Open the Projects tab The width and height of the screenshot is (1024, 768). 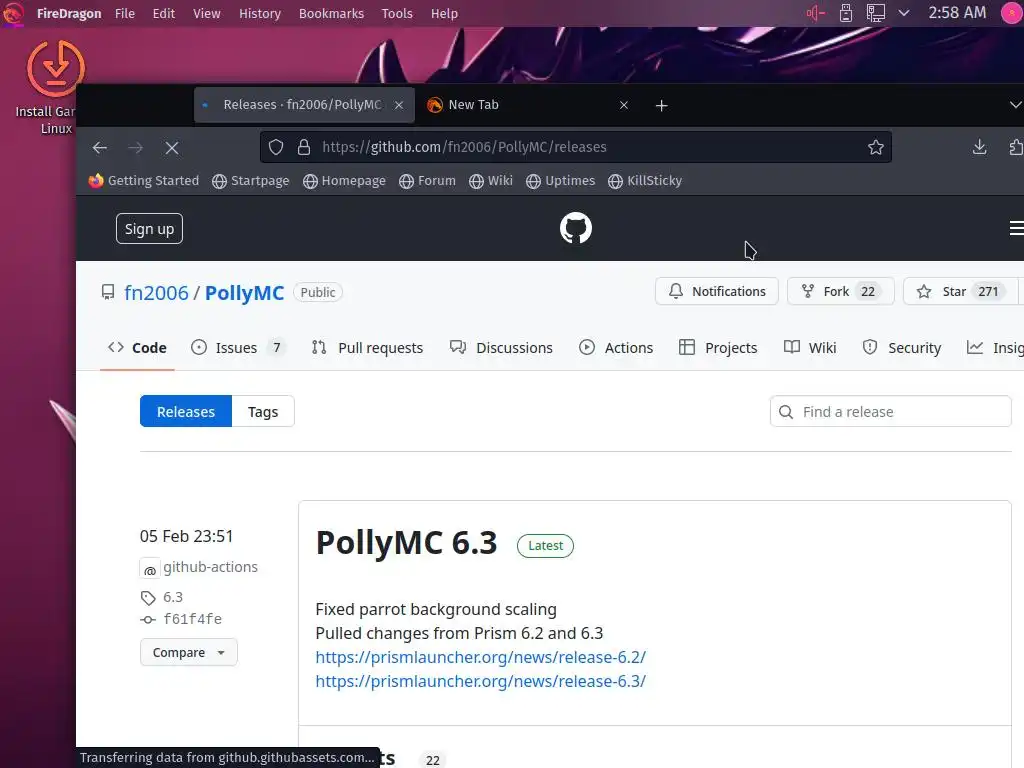pos(718,347)
